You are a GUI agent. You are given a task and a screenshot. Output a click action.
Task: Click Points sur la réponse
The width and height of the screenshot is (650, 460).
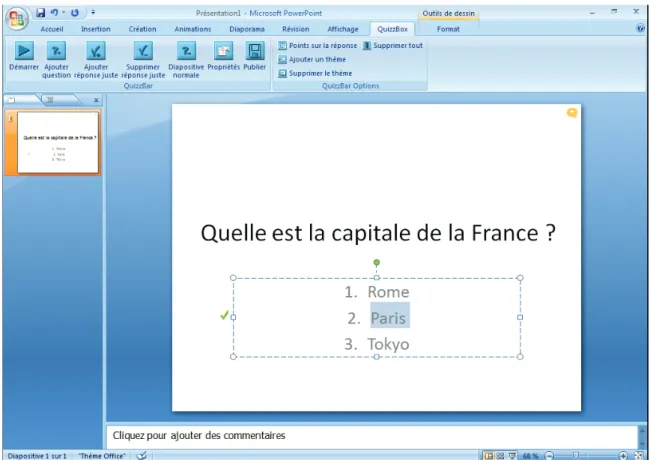(318, 46)
